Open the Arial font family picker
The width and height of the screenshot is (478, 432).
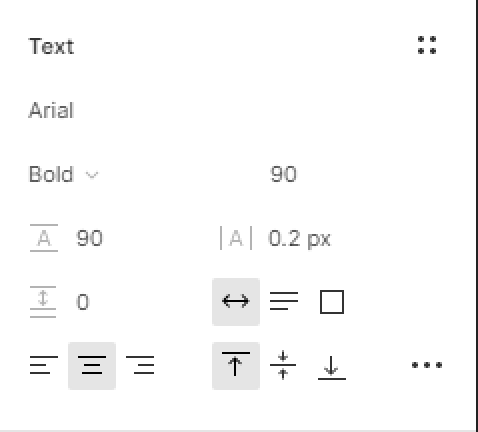(51, 110)
